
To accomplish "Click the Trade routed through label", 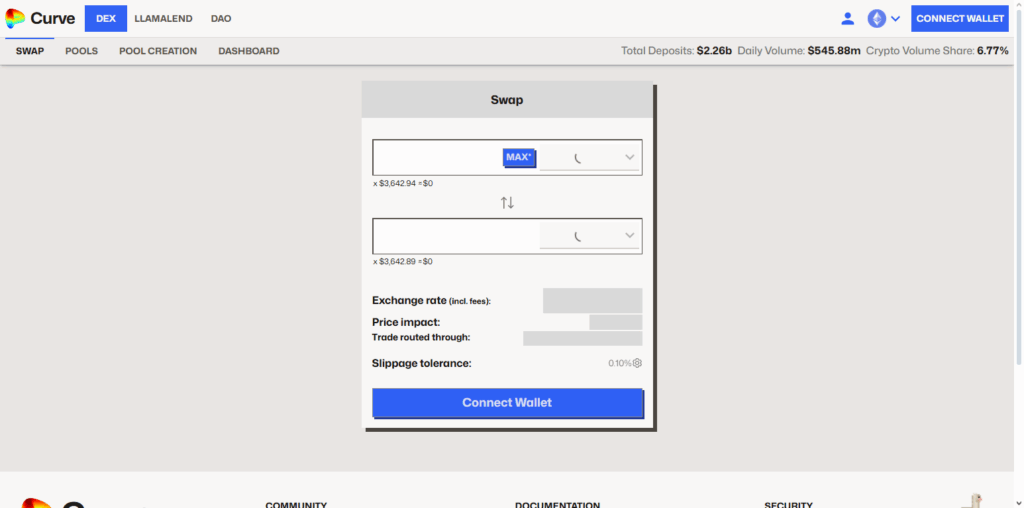I will tap(421, 338).
